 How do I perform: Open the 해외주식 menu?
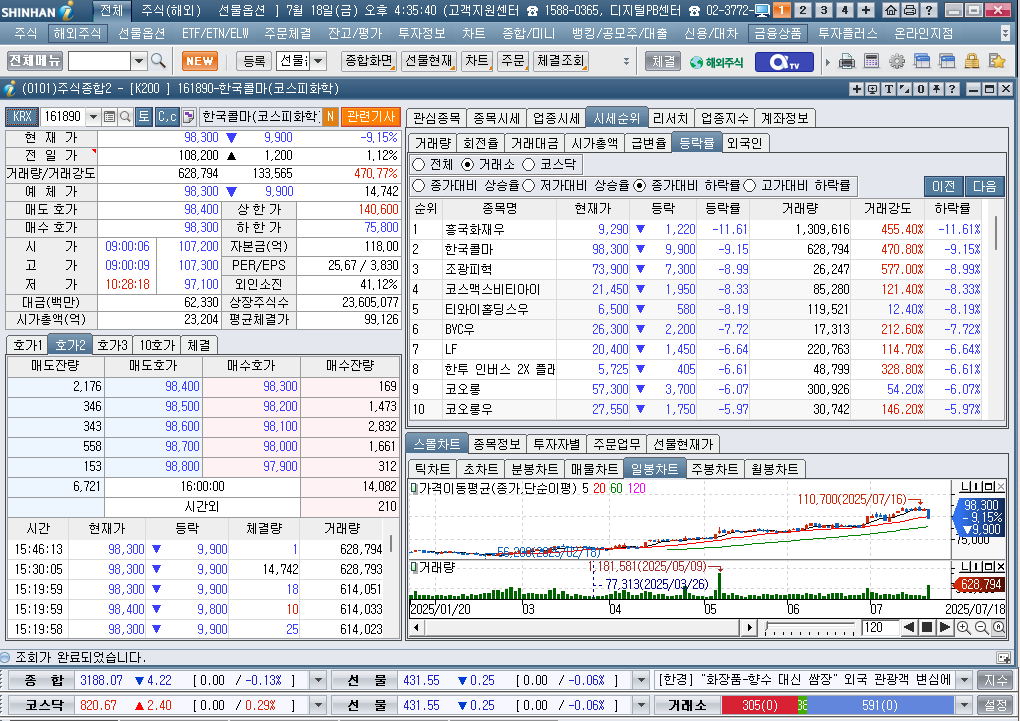coord(77,33)
